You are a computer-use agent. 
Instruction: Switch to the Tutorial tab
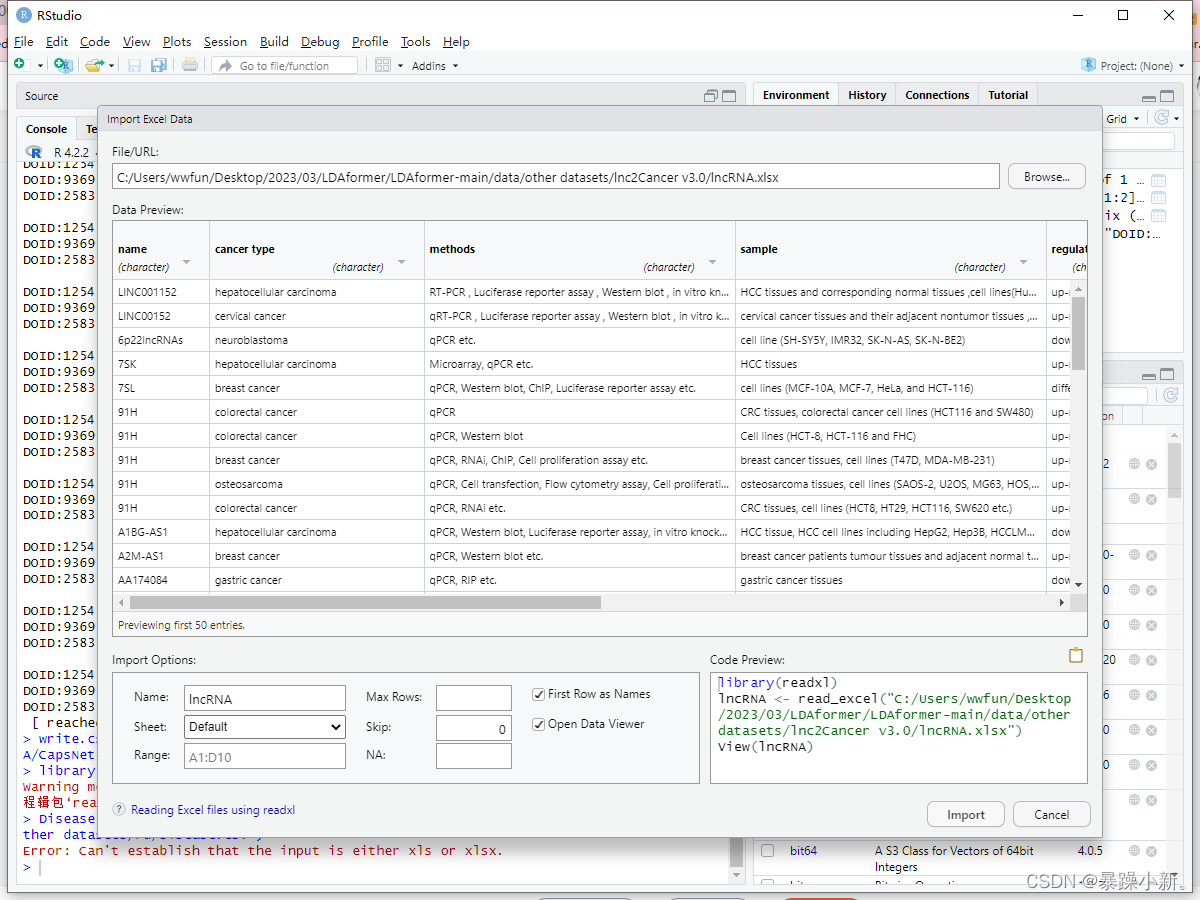pos(1008,95)
